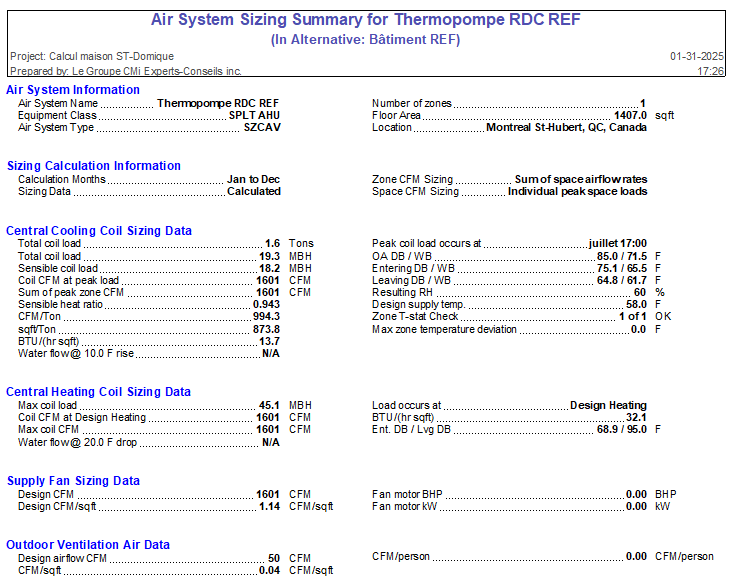The width and height of the screenshot is (741, 584).
Task: Click the Design airflow CFM value 50
Action: [x=272, y=558]
